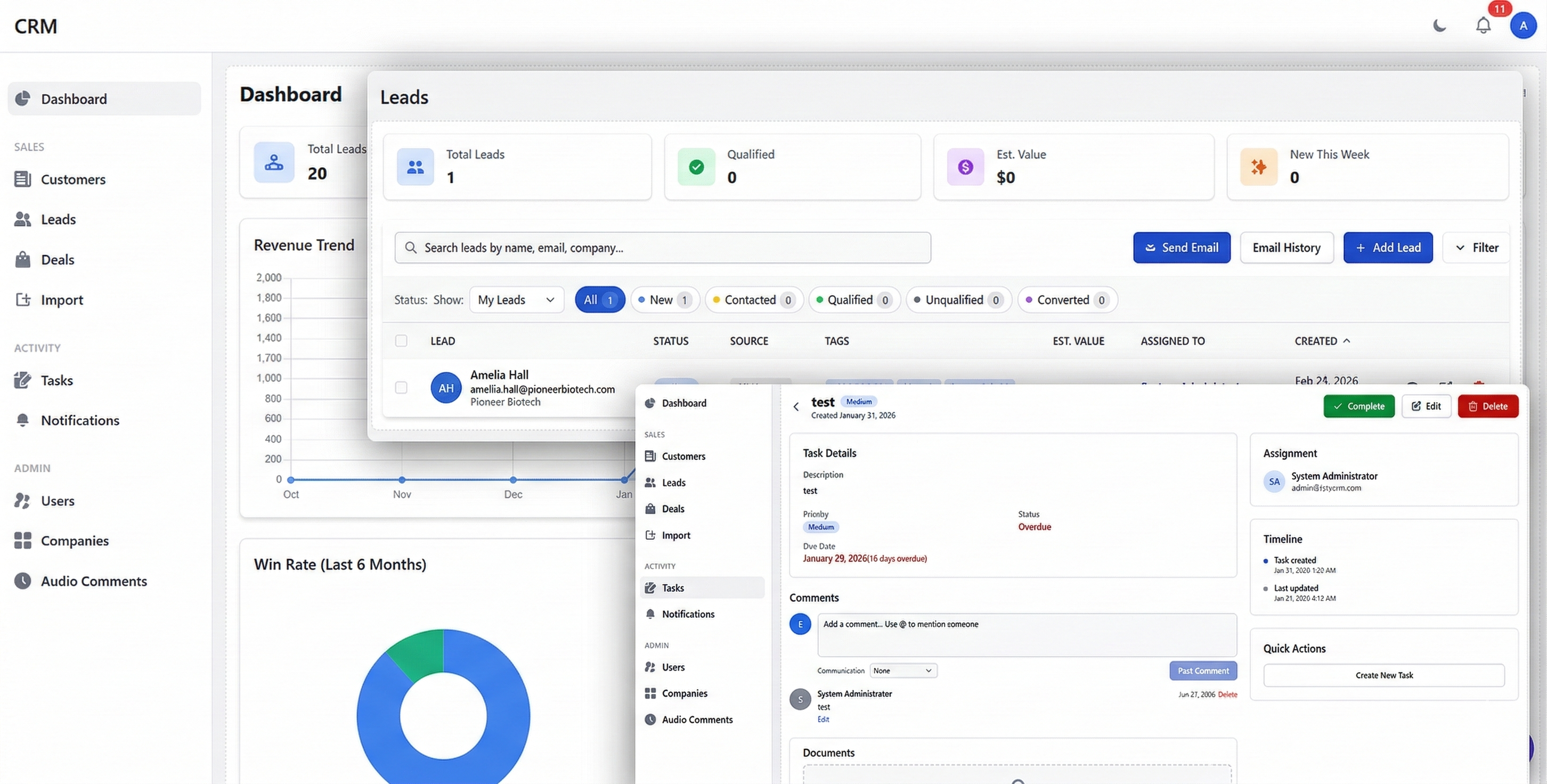The width and height of the screenshot is (1547, 784).
Task: Click Create New Task under Quick Actions
Action: click(x=1383, y=675)
